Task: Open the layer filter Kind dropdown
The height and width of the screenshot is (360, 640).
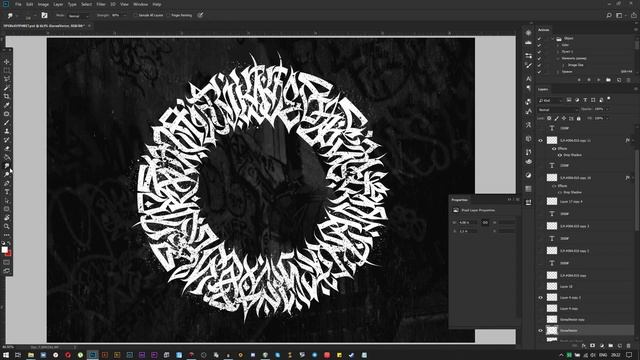Action: [x=550, y=100]
